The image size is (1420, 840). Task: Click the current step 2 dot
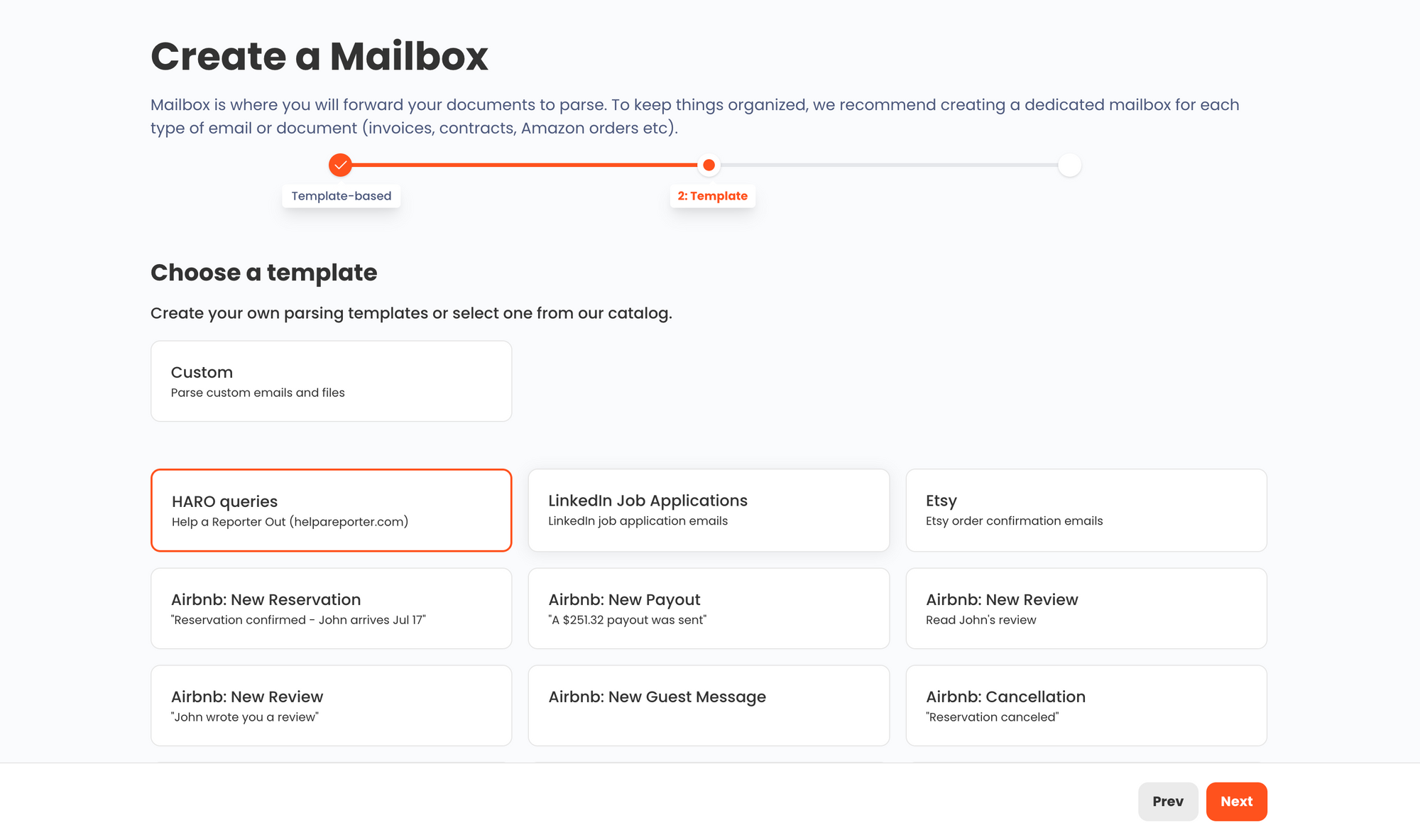pyautogui.click(x=709, y=165)
